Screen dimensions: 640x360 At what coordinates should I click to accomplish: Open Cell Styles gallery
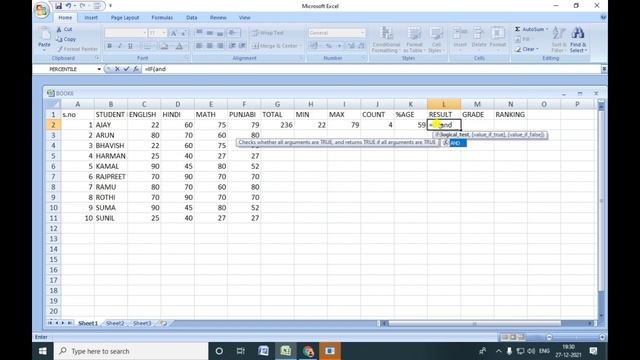(436, 40)
